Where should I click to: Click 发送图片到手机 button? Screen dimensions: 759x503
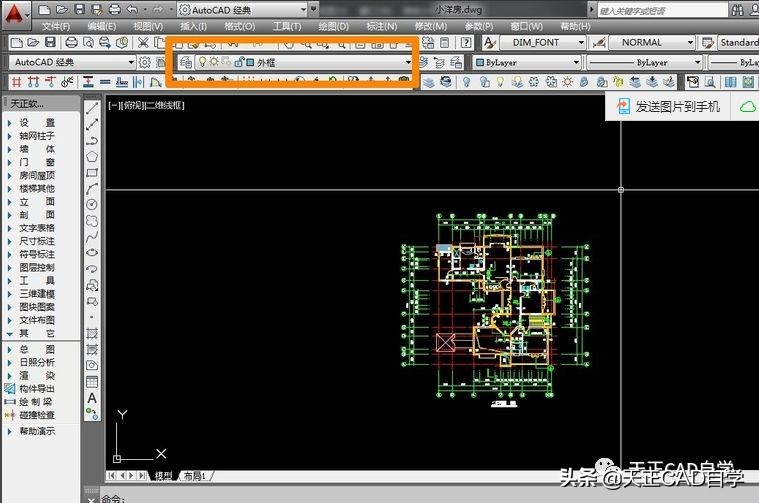coord(669,106)
